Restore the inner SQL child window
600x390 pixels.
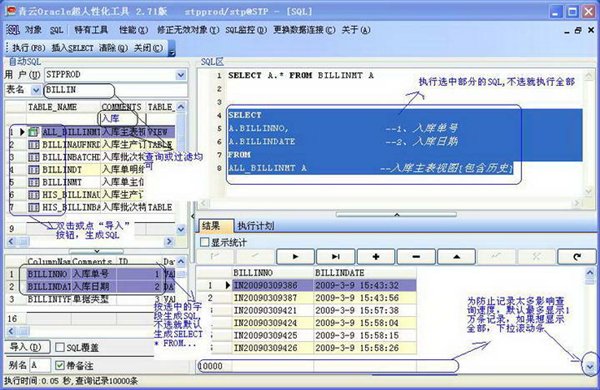(578, 30)
